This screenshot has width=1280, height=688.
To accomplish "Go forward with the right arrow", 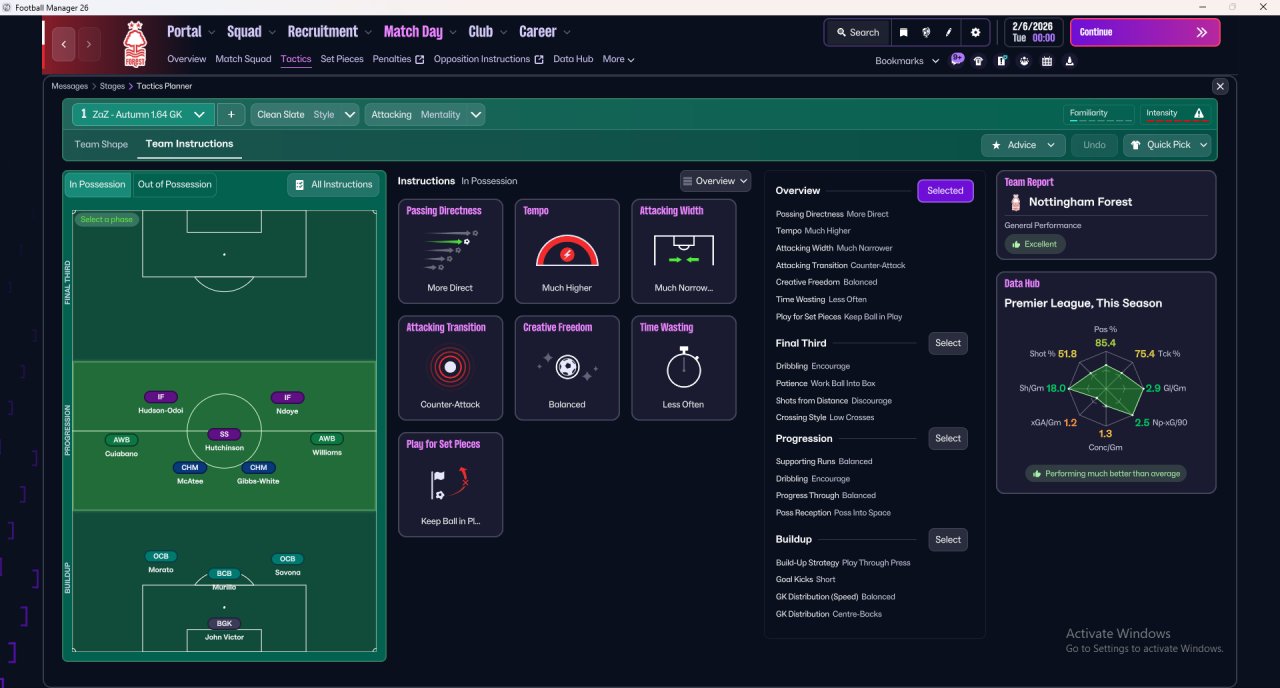I will pyautogui.click(x=89, y=44).
